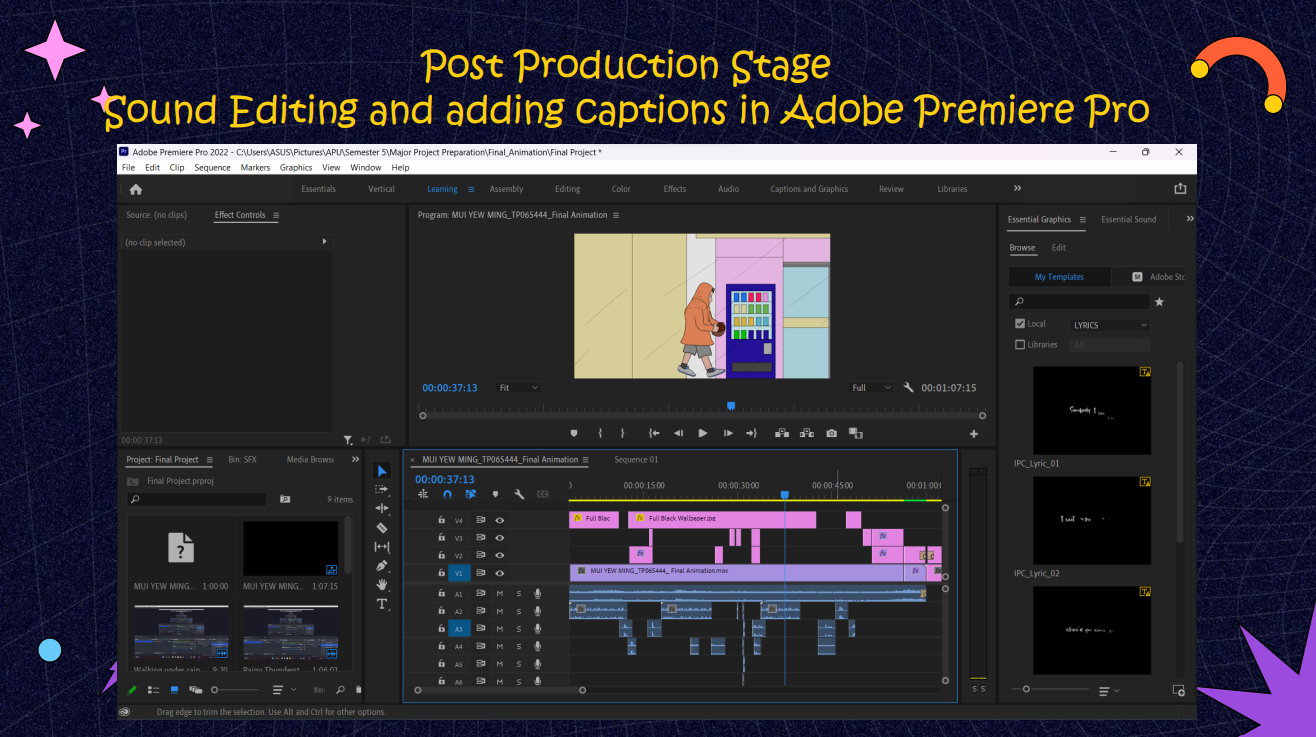
Task: Select the Slip tool
Action: coord(382,547)
